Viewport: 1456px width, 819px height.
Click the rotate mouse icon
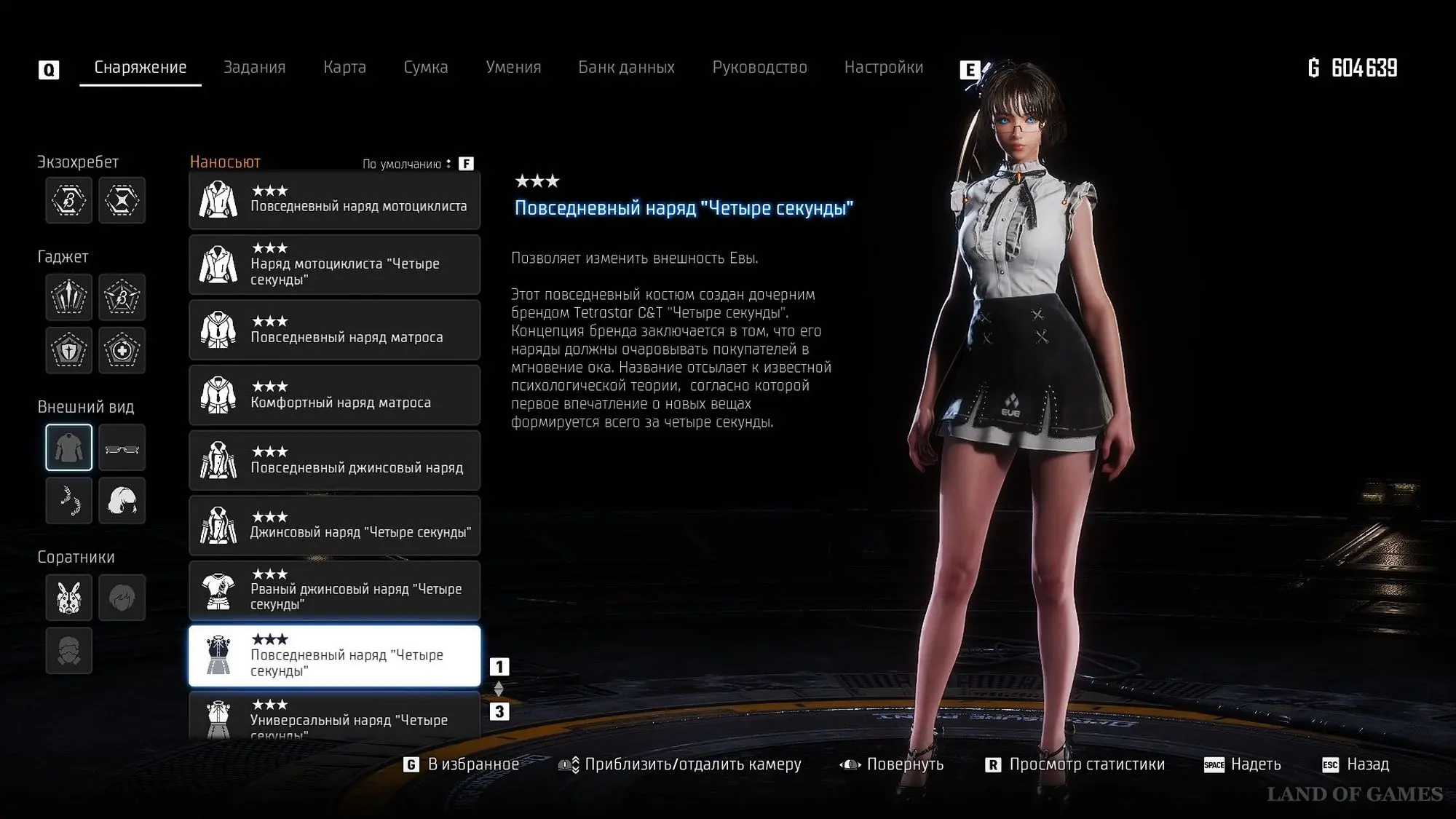click(850, 764)
